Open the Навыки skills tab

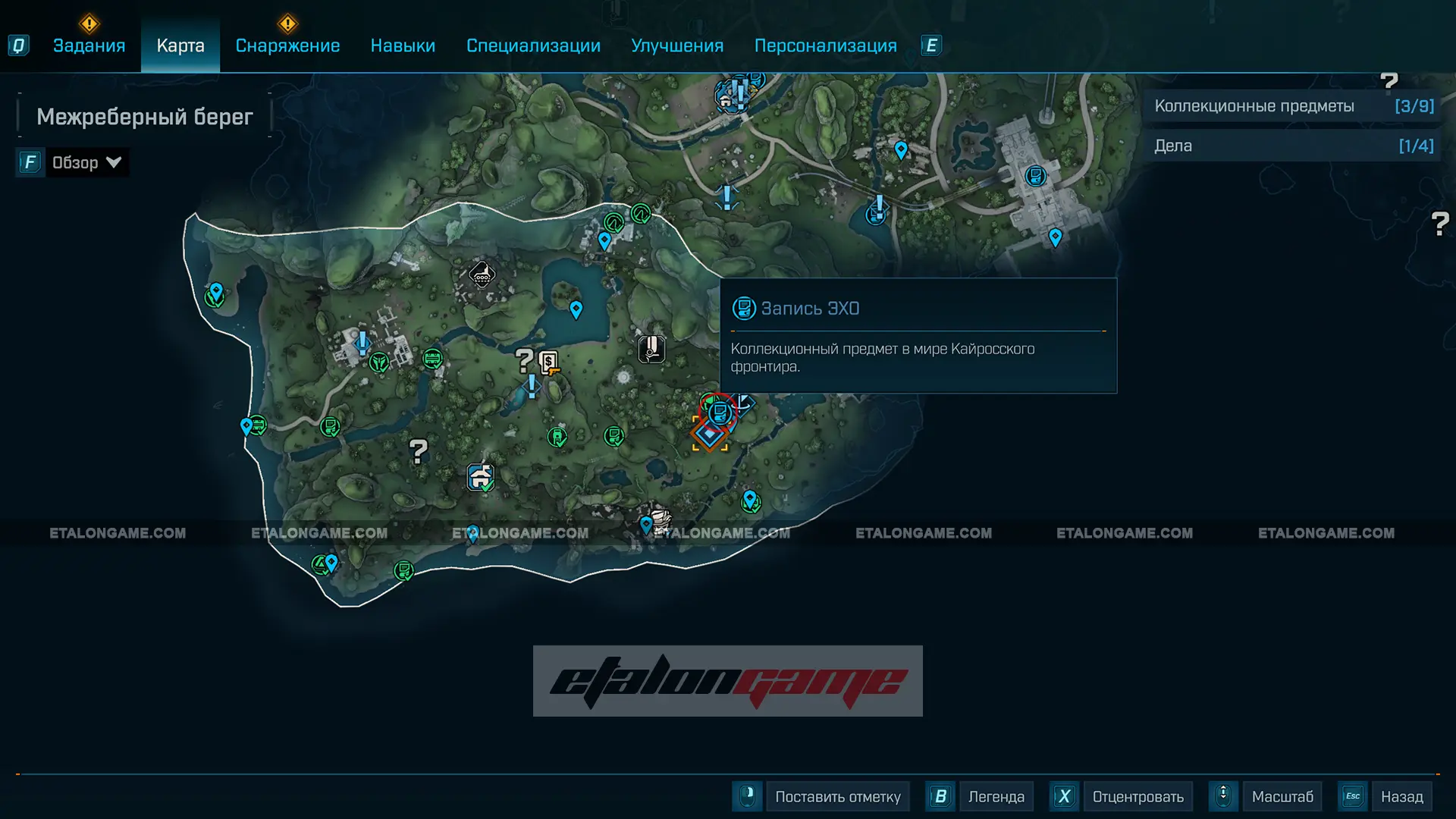(x=403, y=45)
